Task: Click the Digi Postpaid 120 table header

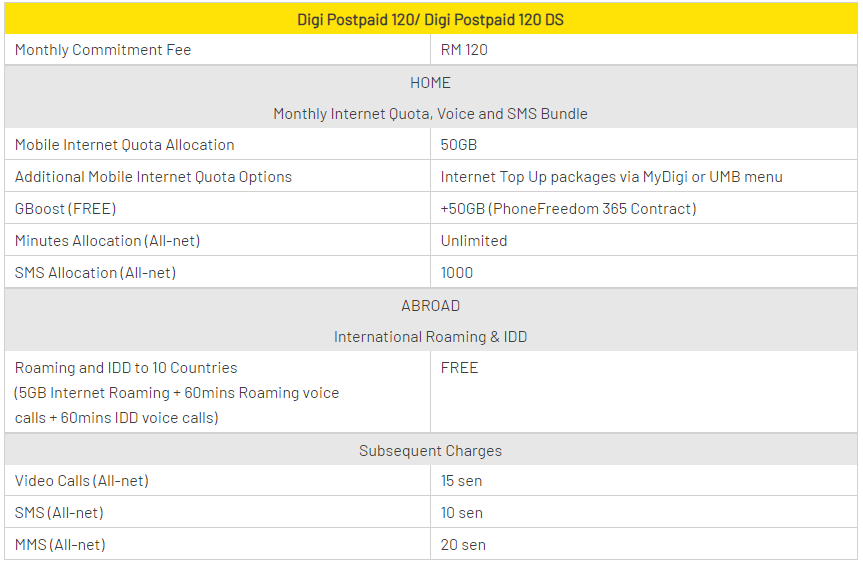Action: pos(430,19)
